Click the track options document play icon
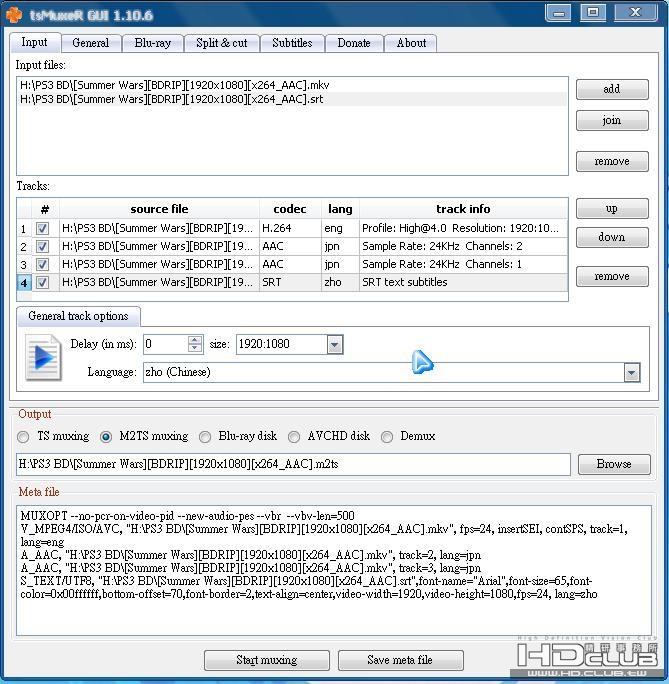669x684 pixels. coord(43,357)
